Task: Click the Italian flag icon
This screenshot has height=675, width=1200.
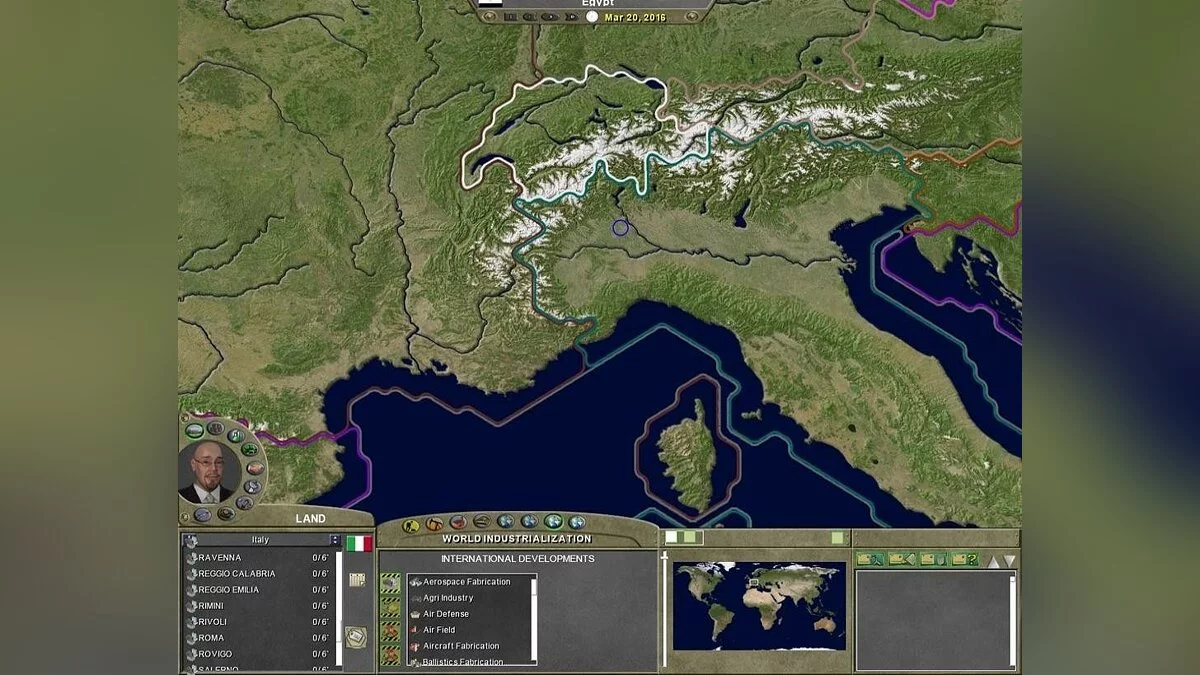Action: coord(359,543)
